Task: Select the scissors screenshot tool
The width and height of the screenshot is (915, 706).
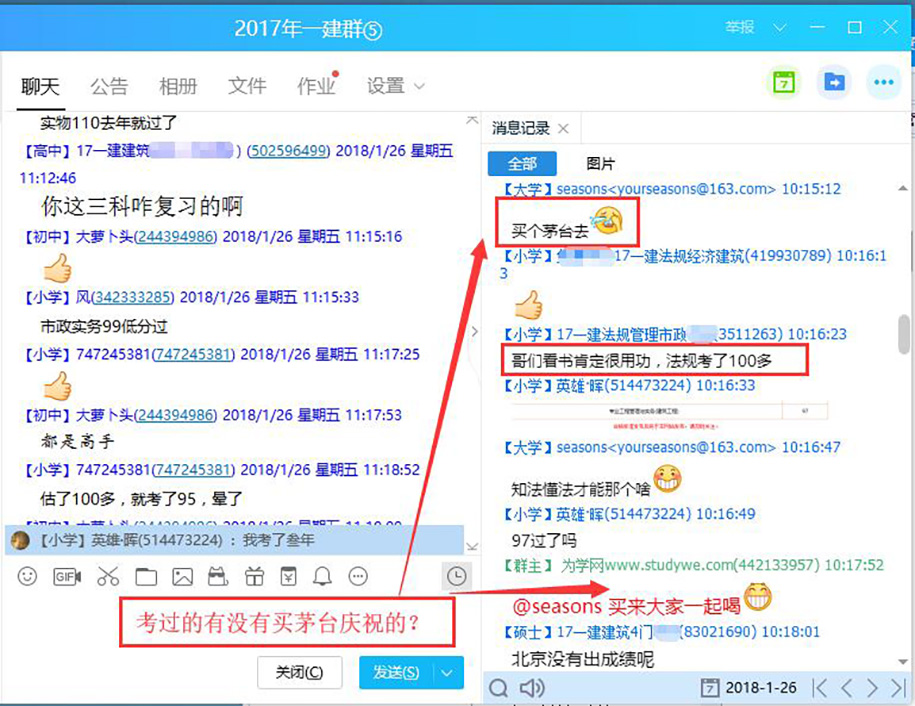Action: [x=108, y=577]
